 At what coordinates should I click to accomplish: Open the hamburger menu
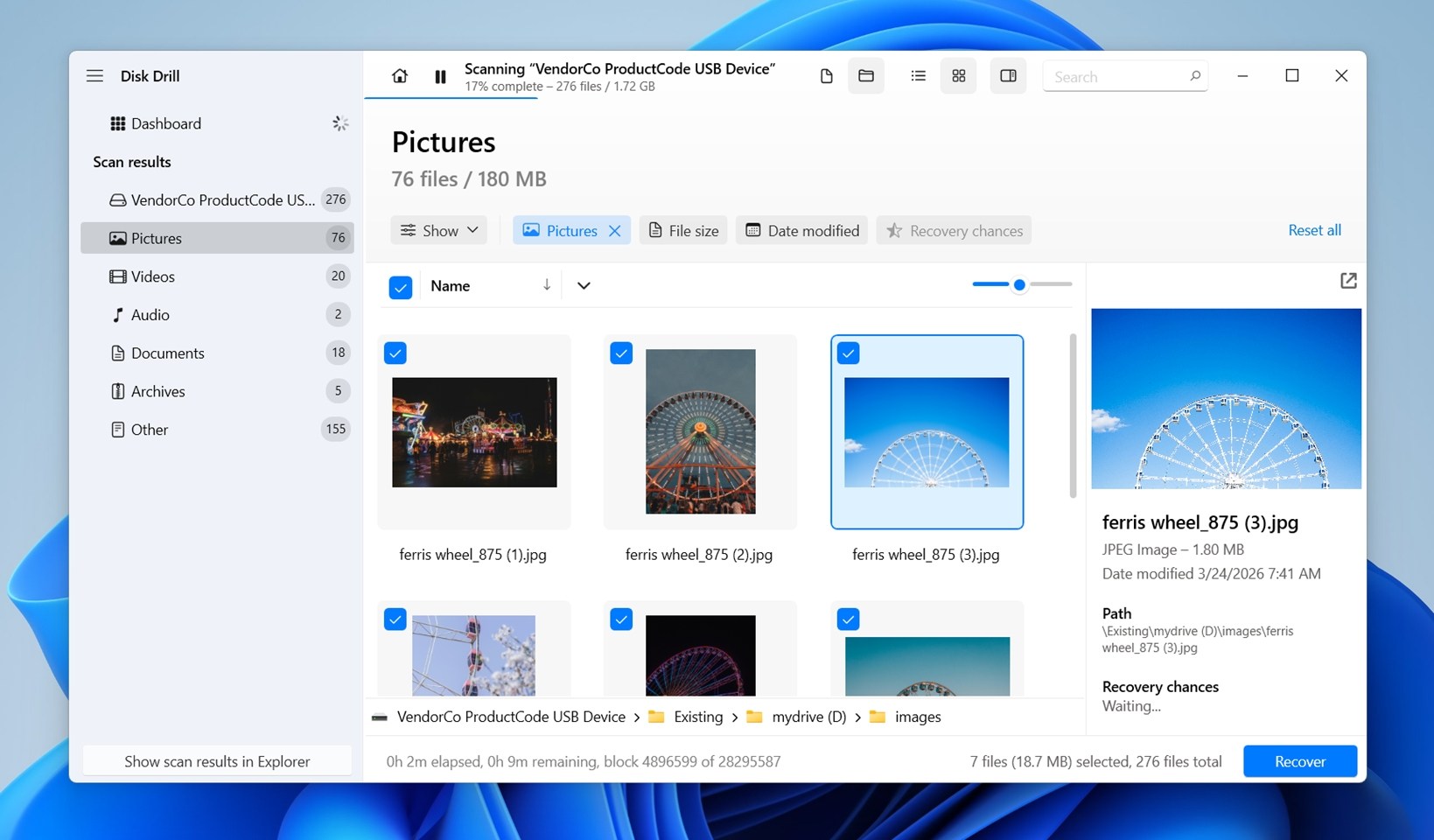tap(94, 76)
